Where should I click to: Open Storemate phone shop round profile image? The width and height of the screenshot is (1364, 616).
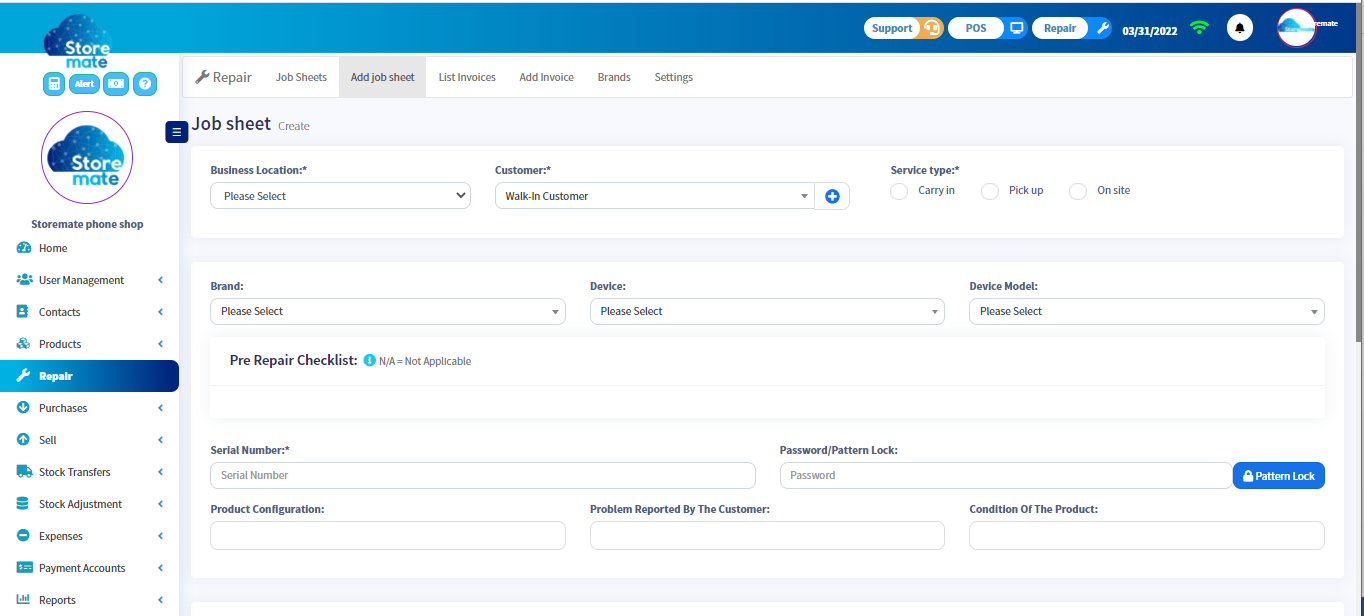(87, 157)
